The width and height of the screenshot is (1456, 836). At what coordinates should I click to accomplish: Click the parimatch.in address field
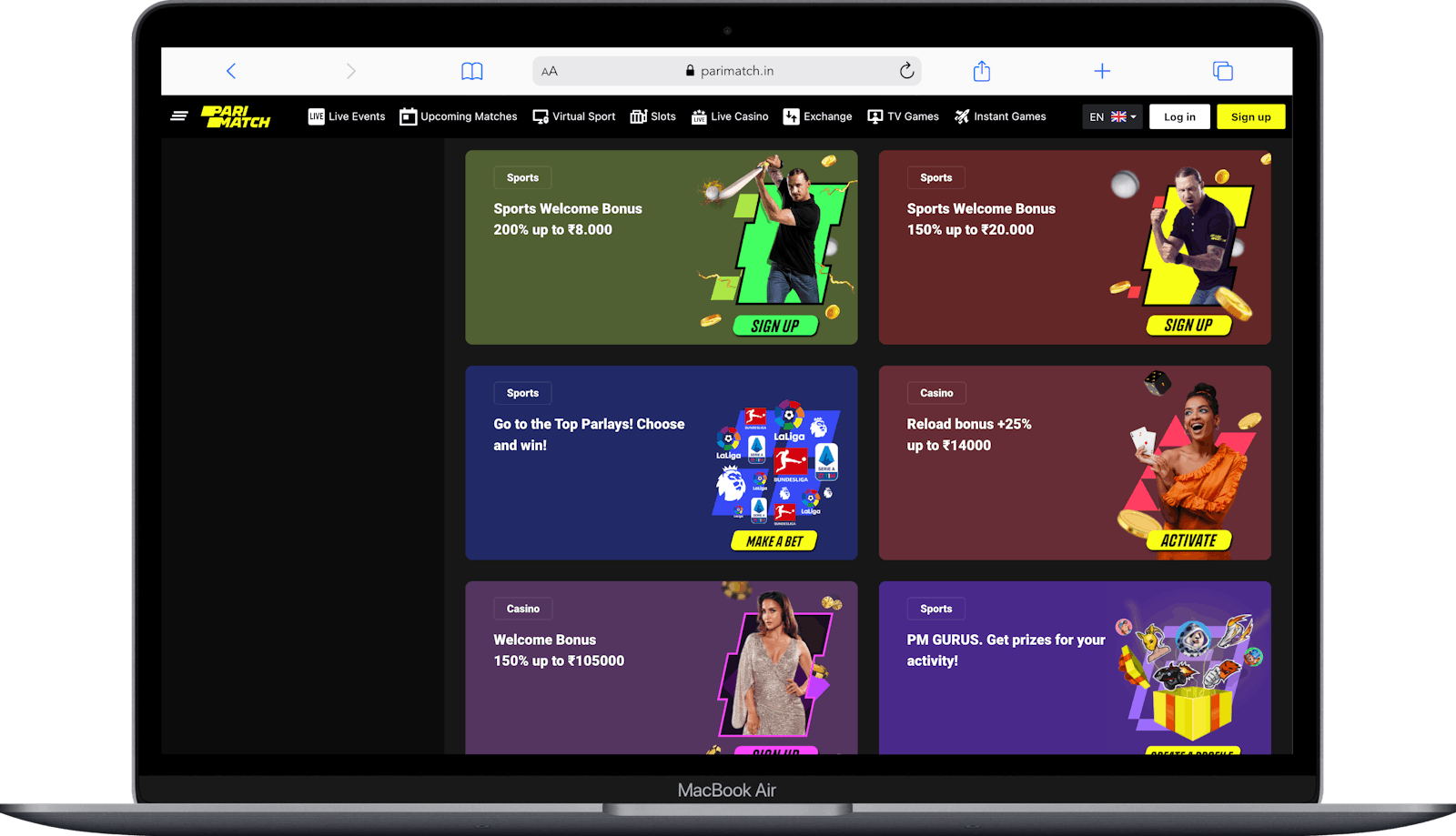[x=736, y=71]
